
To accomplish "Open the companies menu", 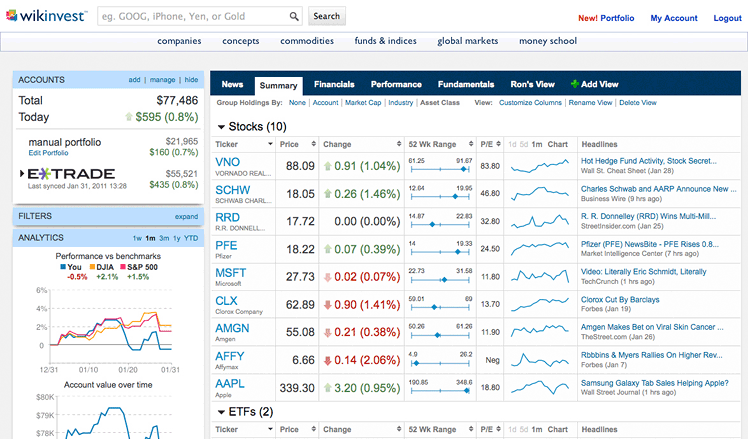I will click(179, 41).
